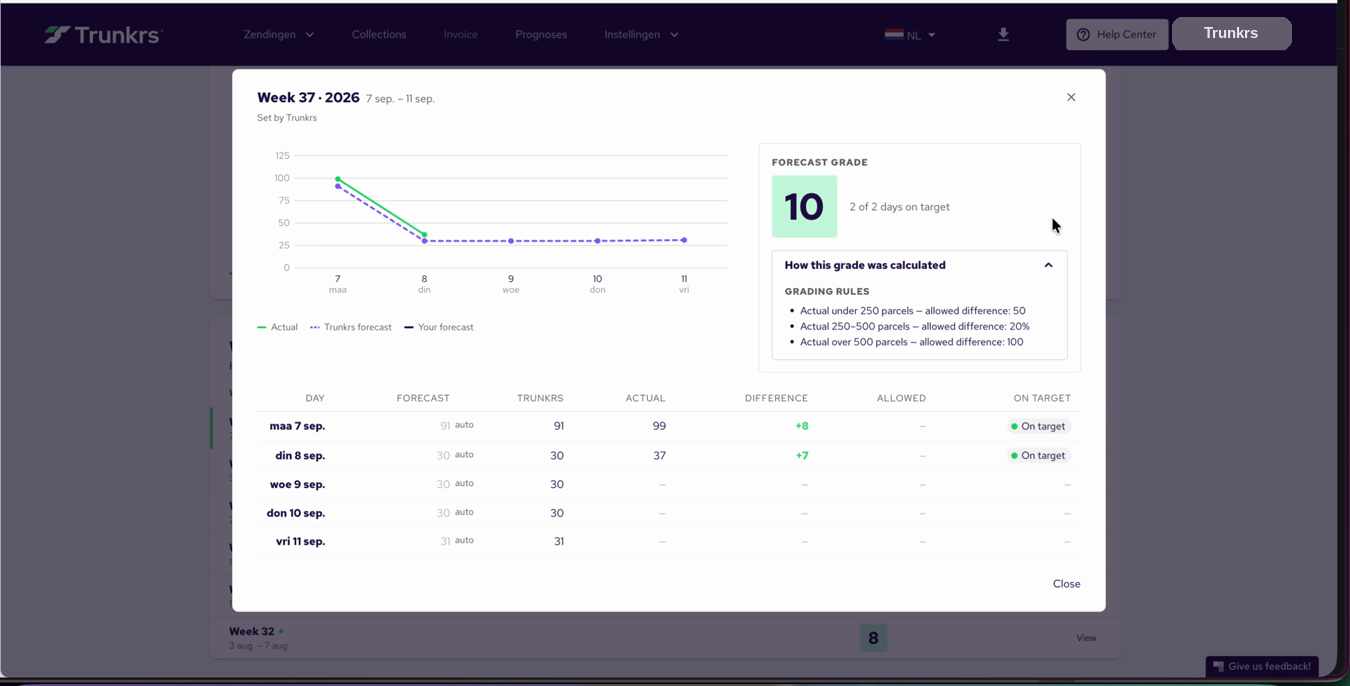Screen dimensions: 1350x686
Task: Toggle the Trunkrs forecast legend entry
Action: tap(351, 327)
